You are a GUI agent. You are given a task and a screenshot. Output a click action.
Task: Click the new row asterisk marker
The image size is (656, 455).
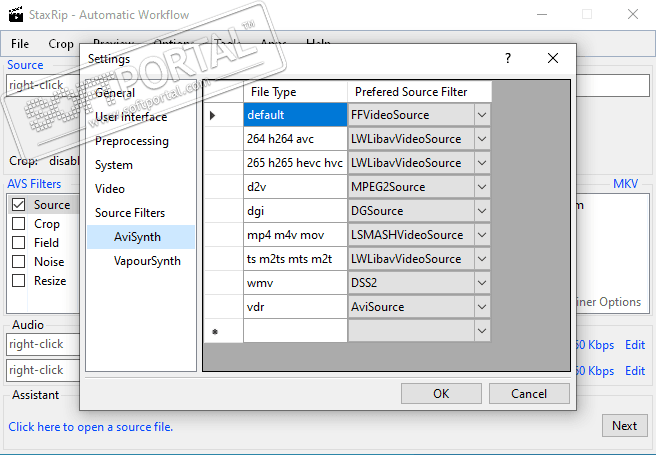tap(213, 331)
